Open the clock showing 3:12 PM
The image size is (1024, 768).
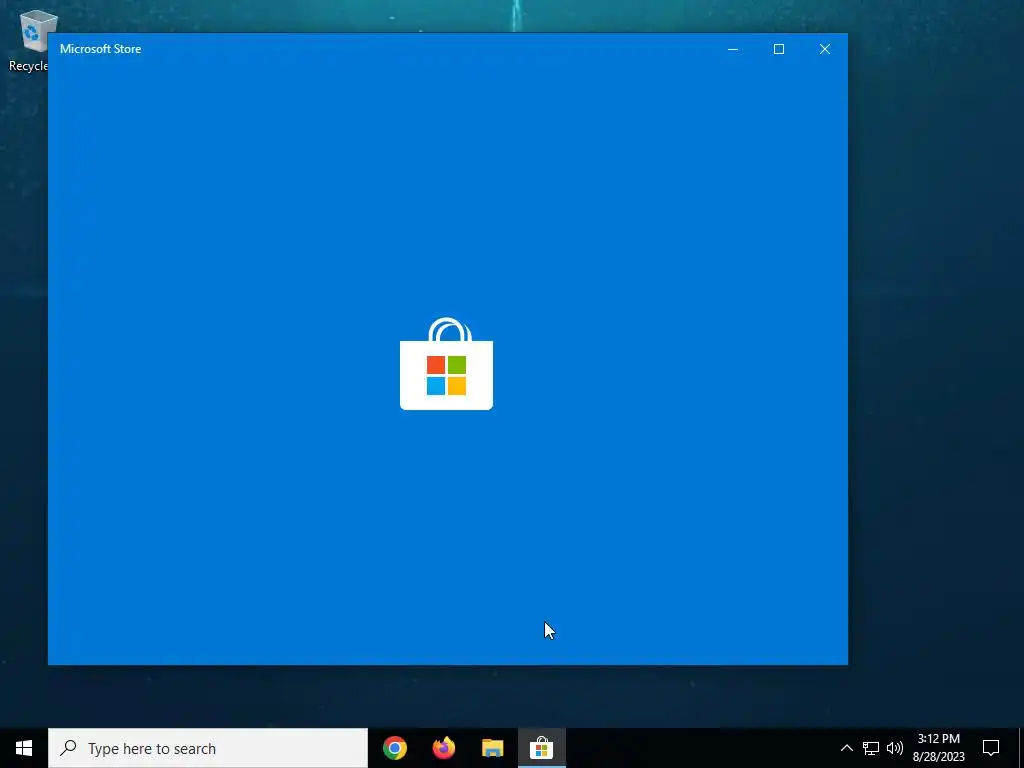coord(938,748)
